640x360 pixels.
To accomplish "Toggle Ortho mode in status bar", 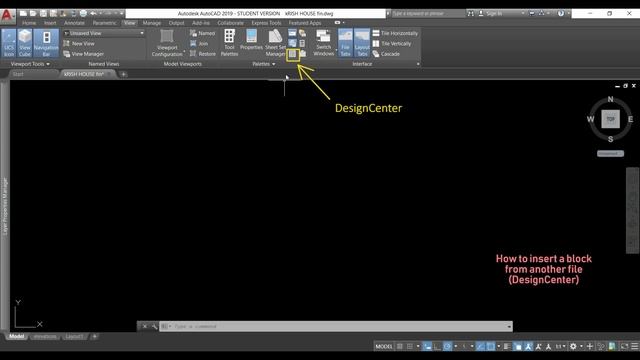I will pyautogui.click(x=437, y=347).
